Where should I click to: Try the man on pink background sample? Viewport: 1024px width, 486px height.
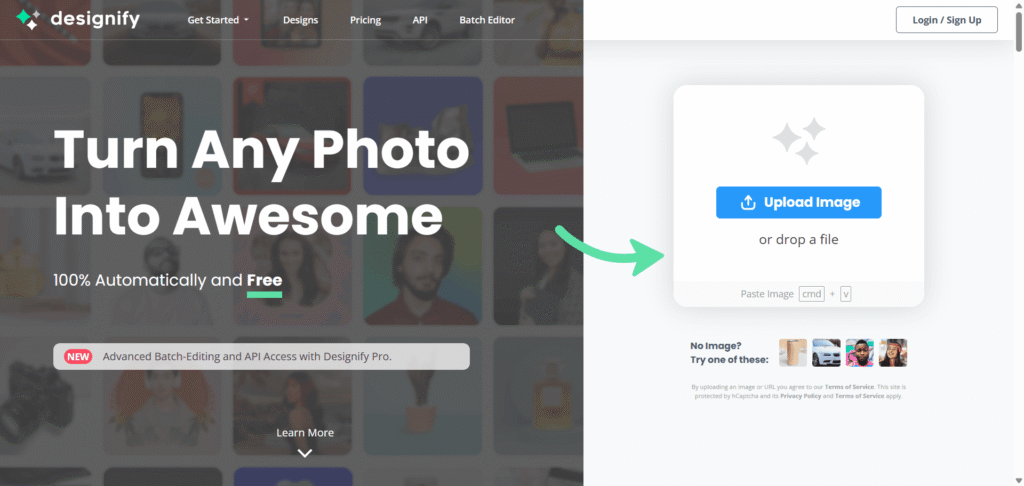pos(859,353)
